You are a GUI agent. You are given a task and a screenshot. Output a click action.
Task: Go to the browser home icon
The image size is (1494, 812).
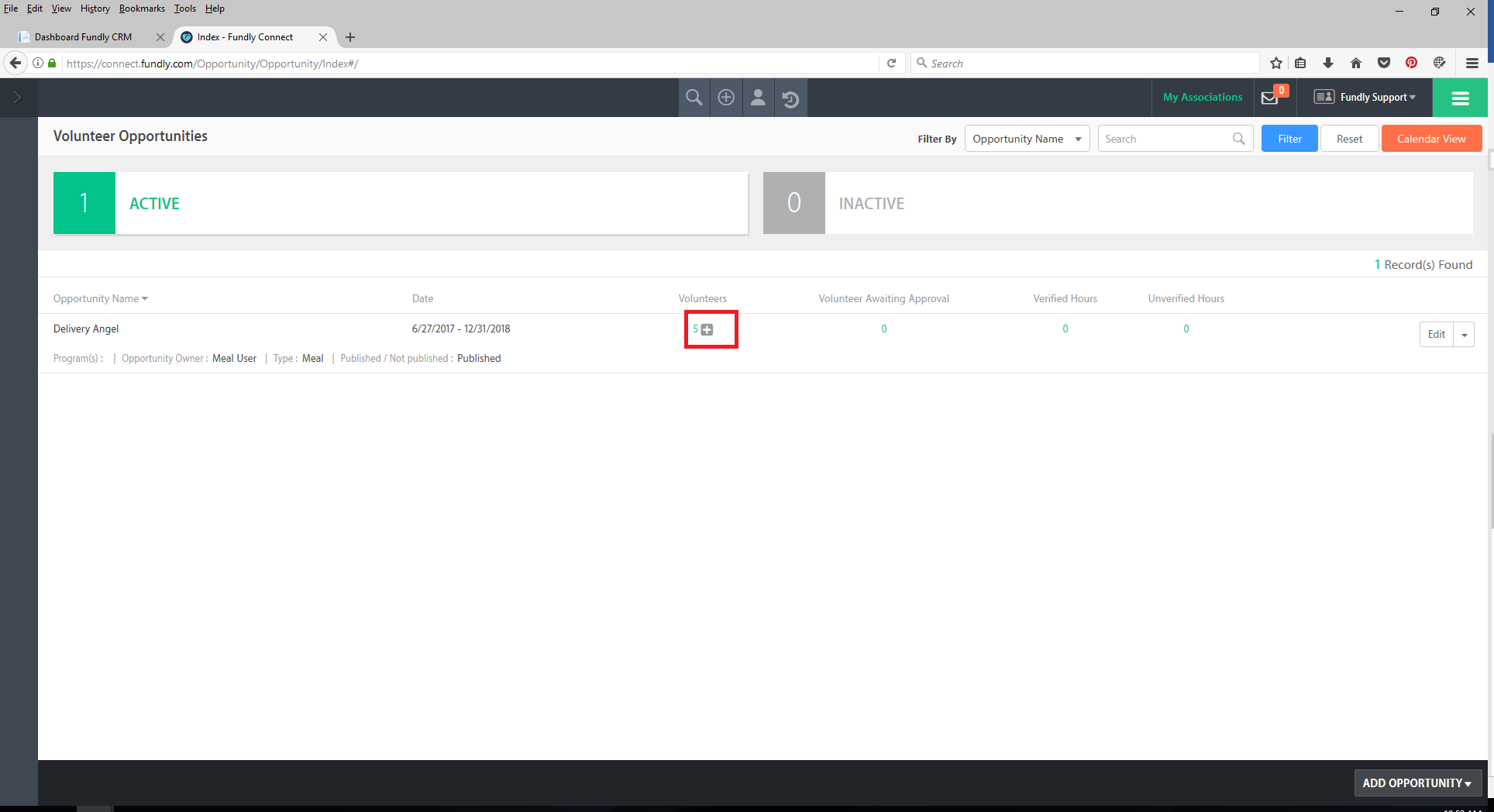point(1356,64)
